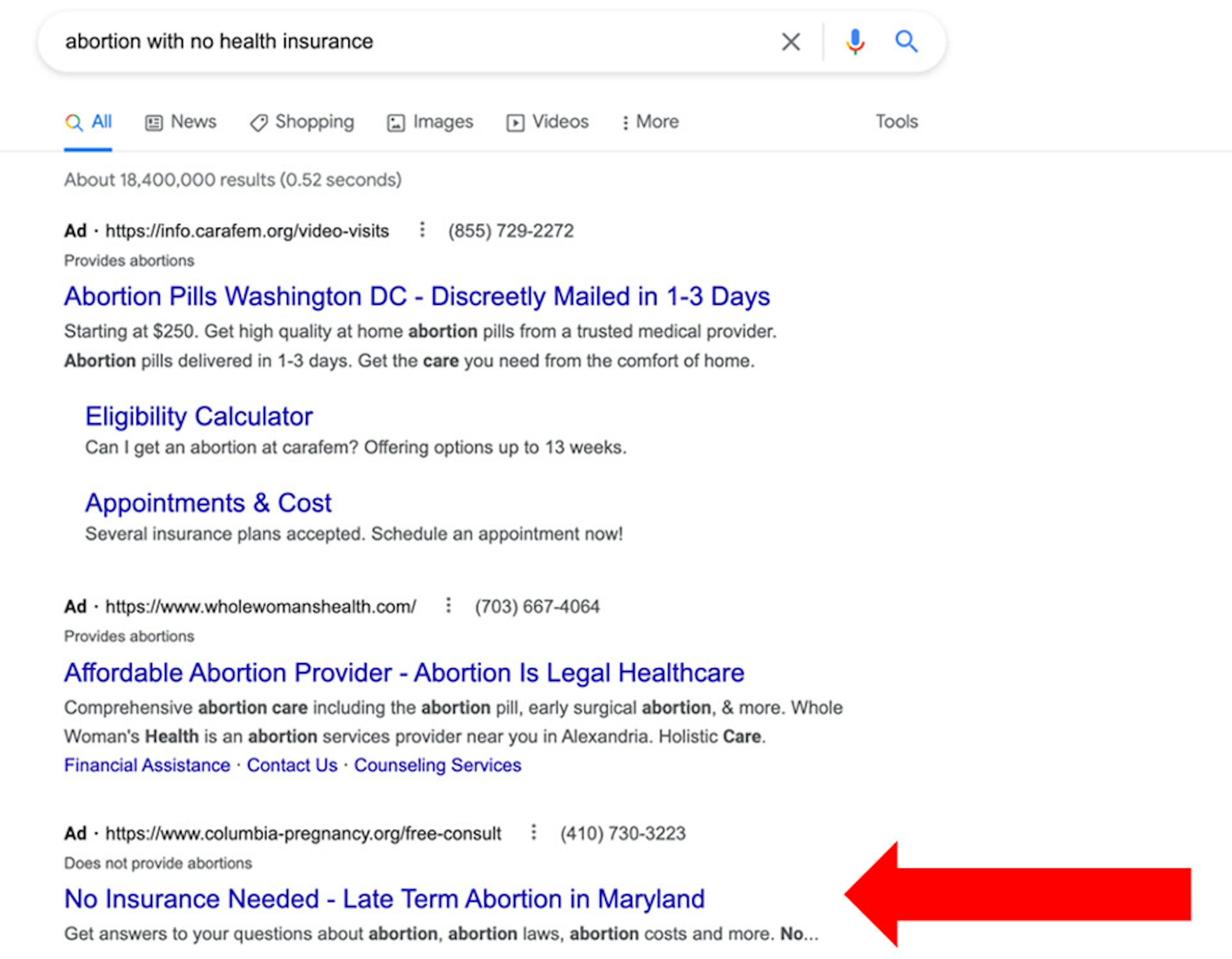Start voice search with the microphone icon

click(x=855, y=42)
